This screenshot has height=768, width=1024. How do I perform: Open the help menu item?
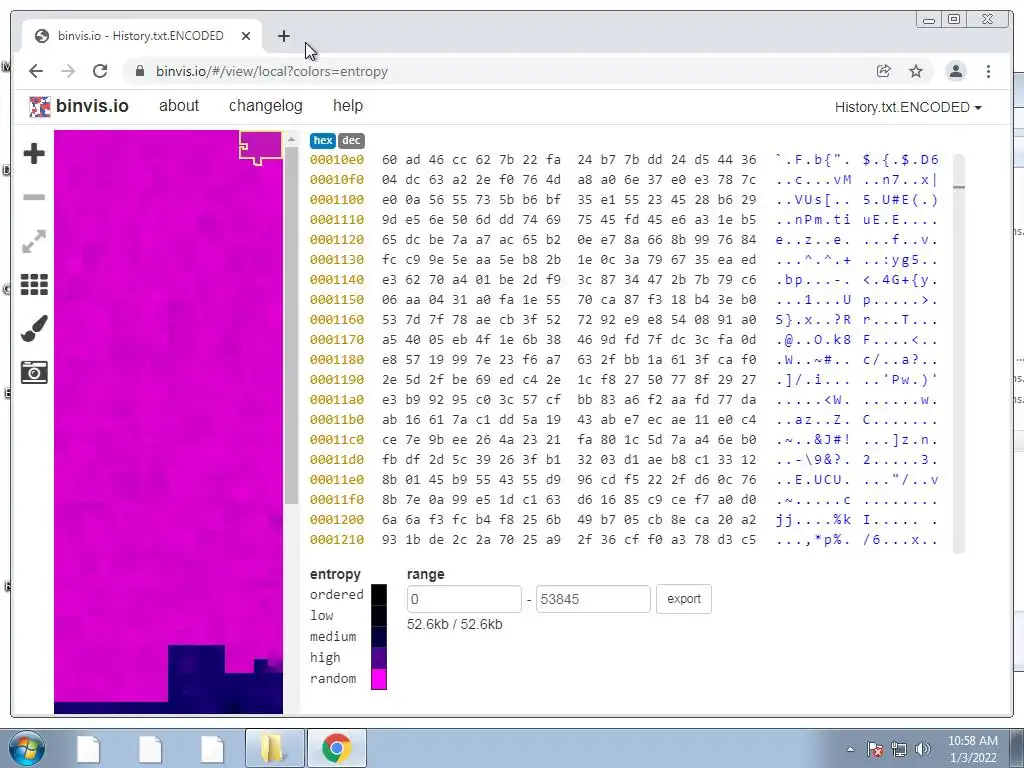click(347, 106)
